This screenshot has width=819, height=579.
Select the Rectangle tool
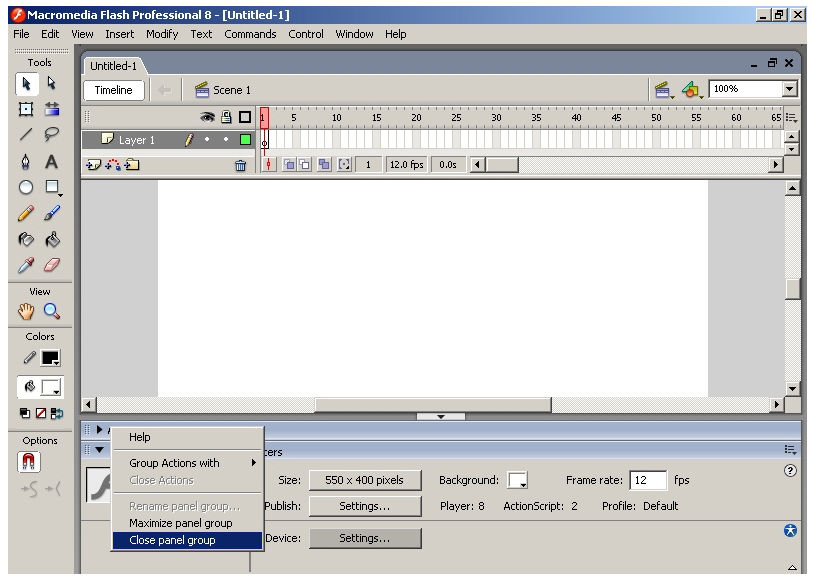point(52,187)
